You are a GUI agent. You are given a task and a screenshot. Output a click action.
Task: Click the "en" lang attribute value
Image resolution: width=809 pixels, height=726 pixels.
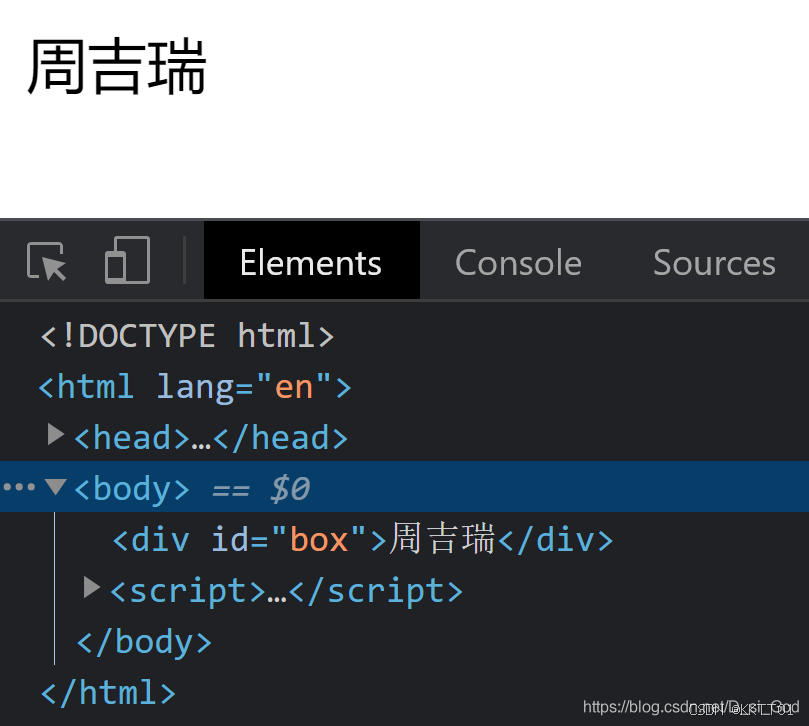(294, 386)
